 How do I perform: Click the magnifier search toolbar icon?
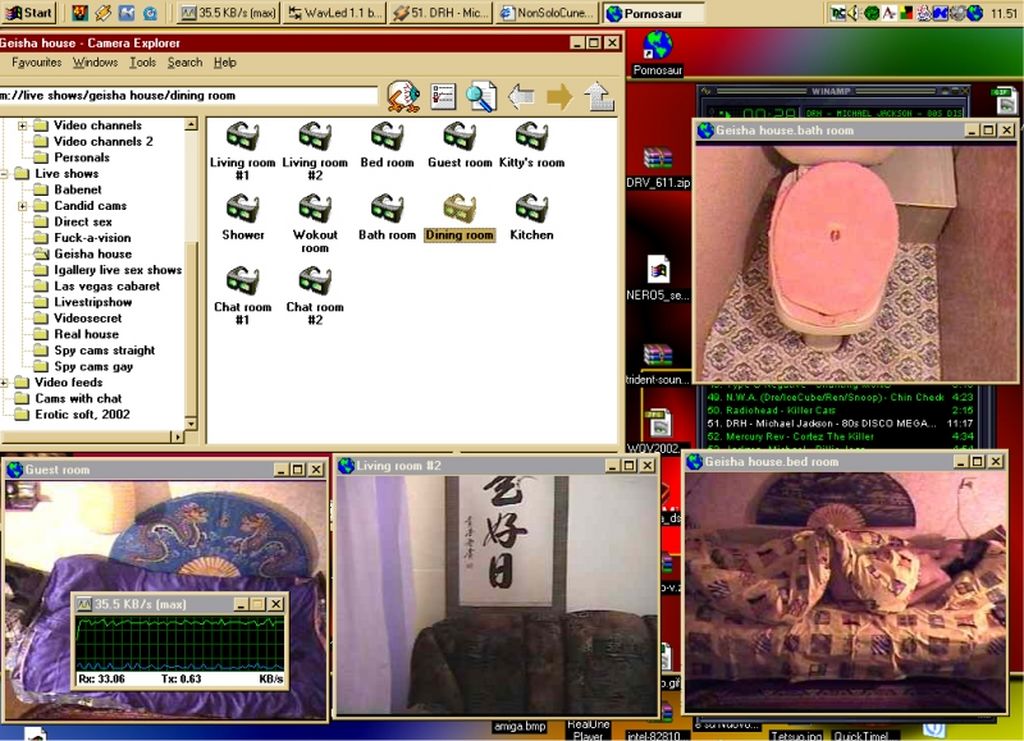pos(481,97)
